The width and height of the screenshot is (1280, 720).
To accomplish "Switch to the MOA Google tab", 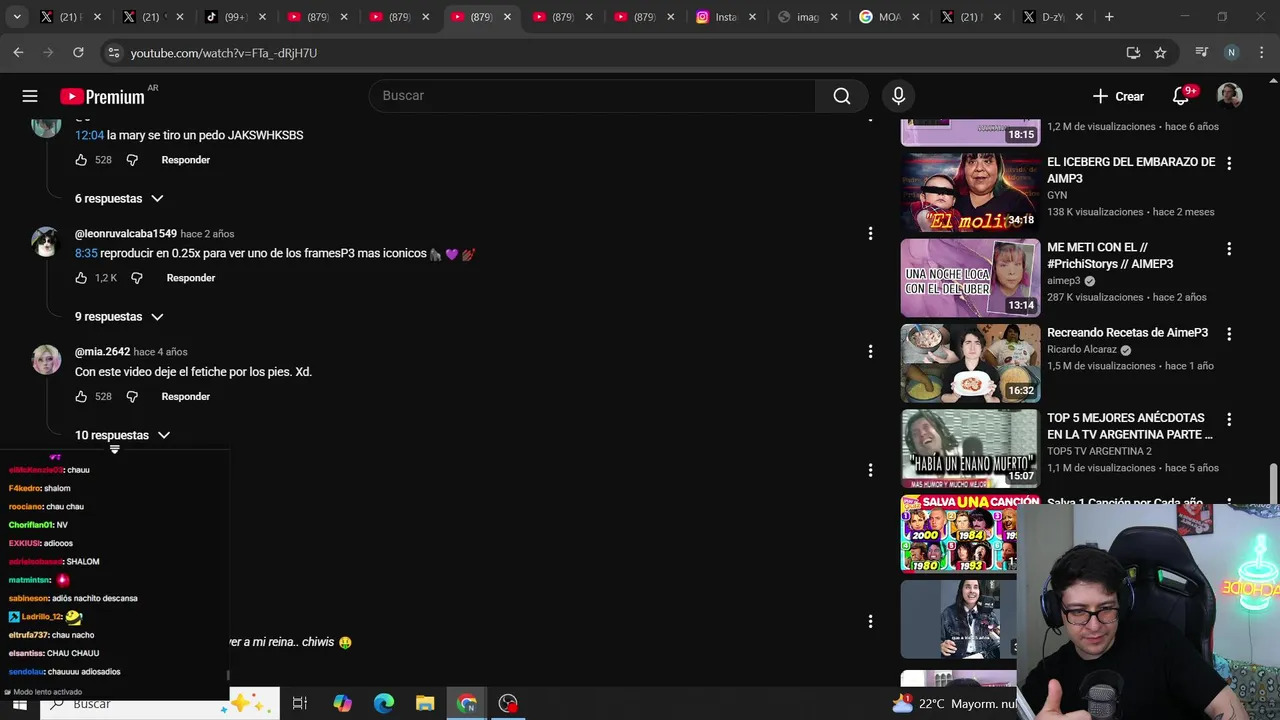I will (889, 17).
